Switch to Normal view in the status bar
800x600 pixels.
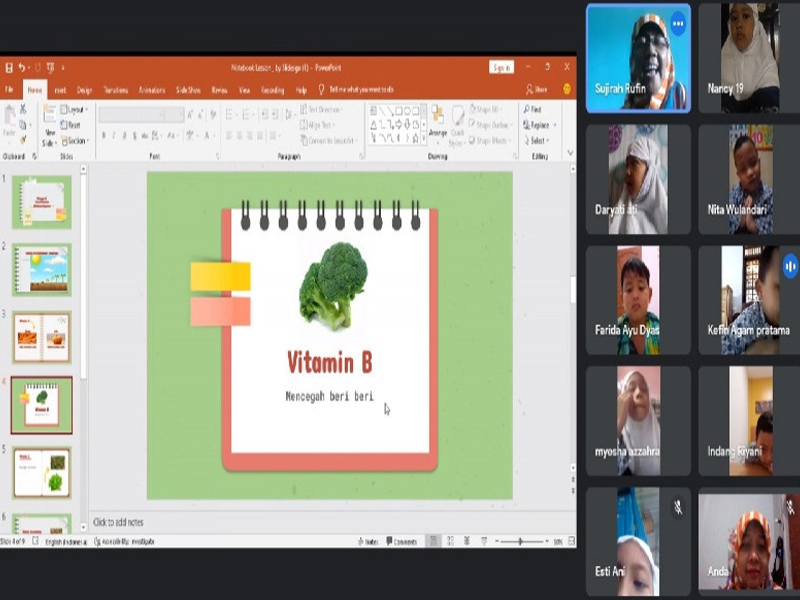pos(434,541)
